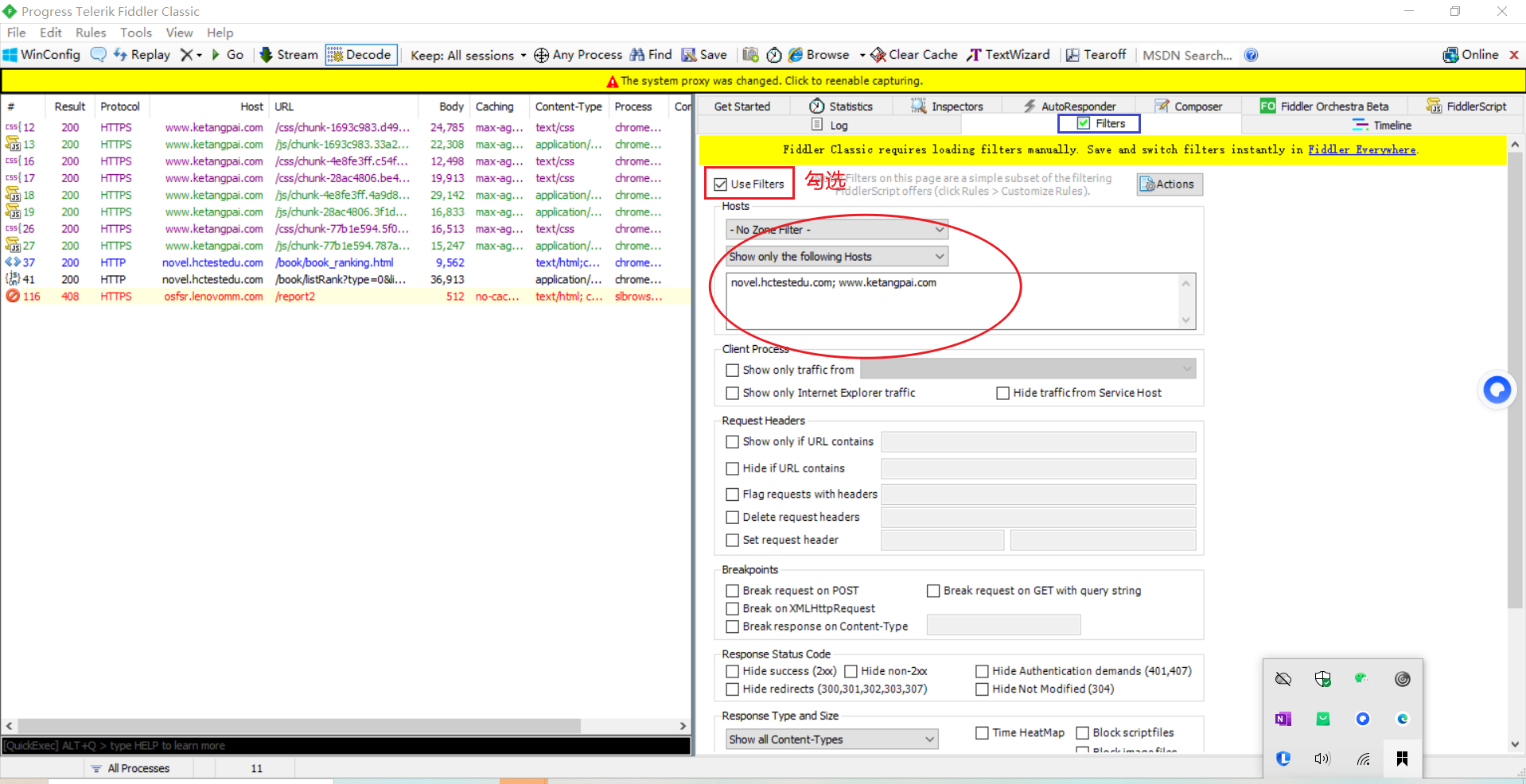This screenshot has height=784, width=1526.
Task: Enable Flag requests with headers
Action: click(x=733, y=495)
